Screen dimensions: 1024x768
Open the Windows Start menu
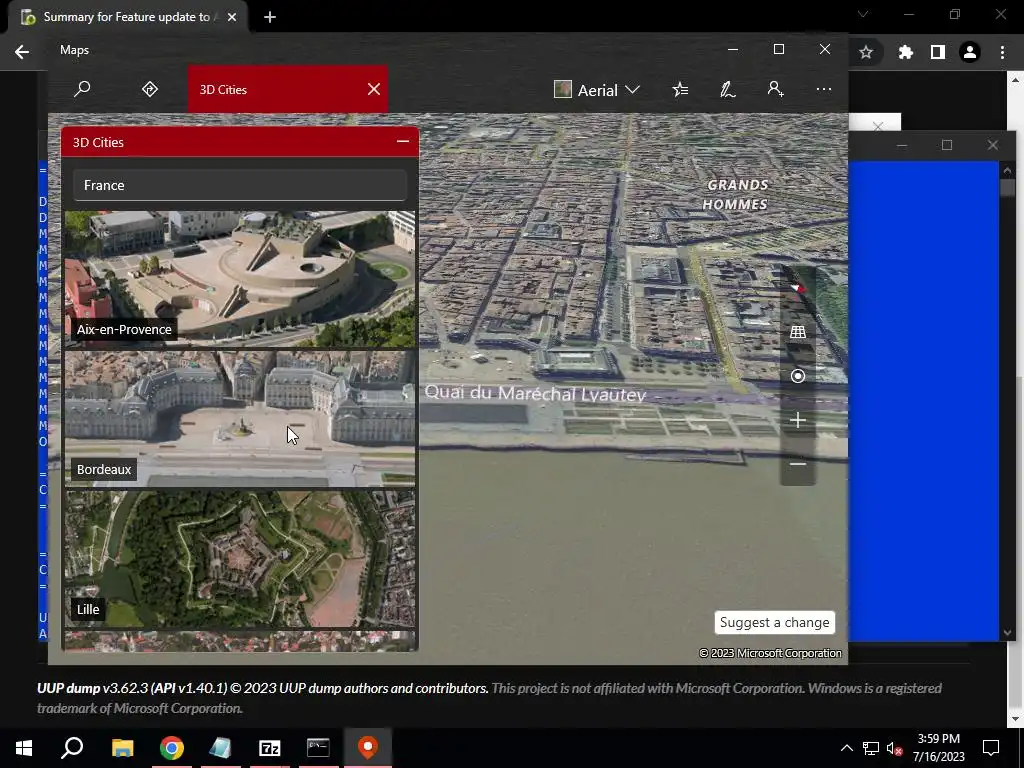pyautogui.click(x=24, y=748)
